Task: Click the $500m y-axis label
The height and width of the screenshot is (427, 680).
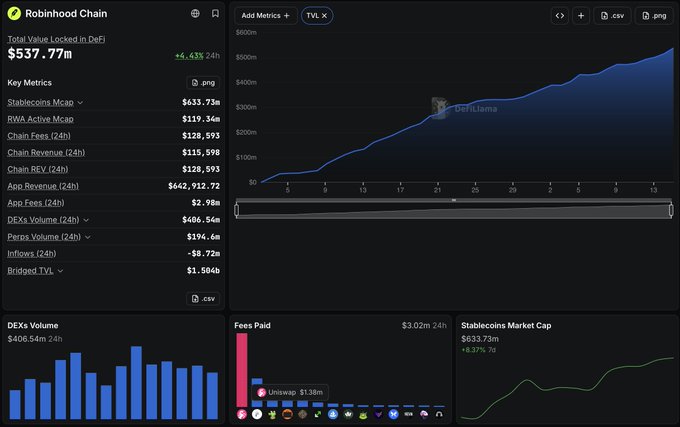Action: [246, 57]
